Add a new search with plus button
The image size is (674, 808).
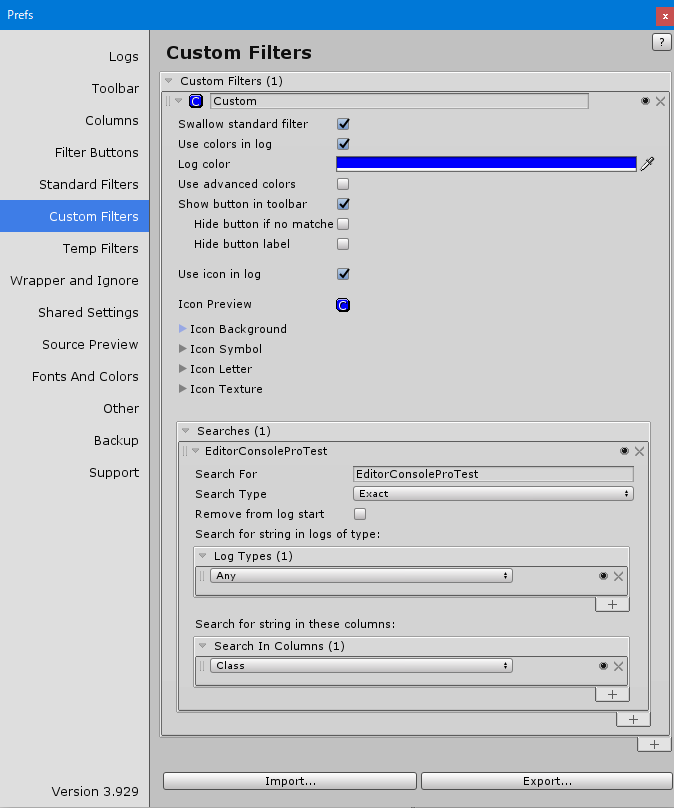click(633, 719)
